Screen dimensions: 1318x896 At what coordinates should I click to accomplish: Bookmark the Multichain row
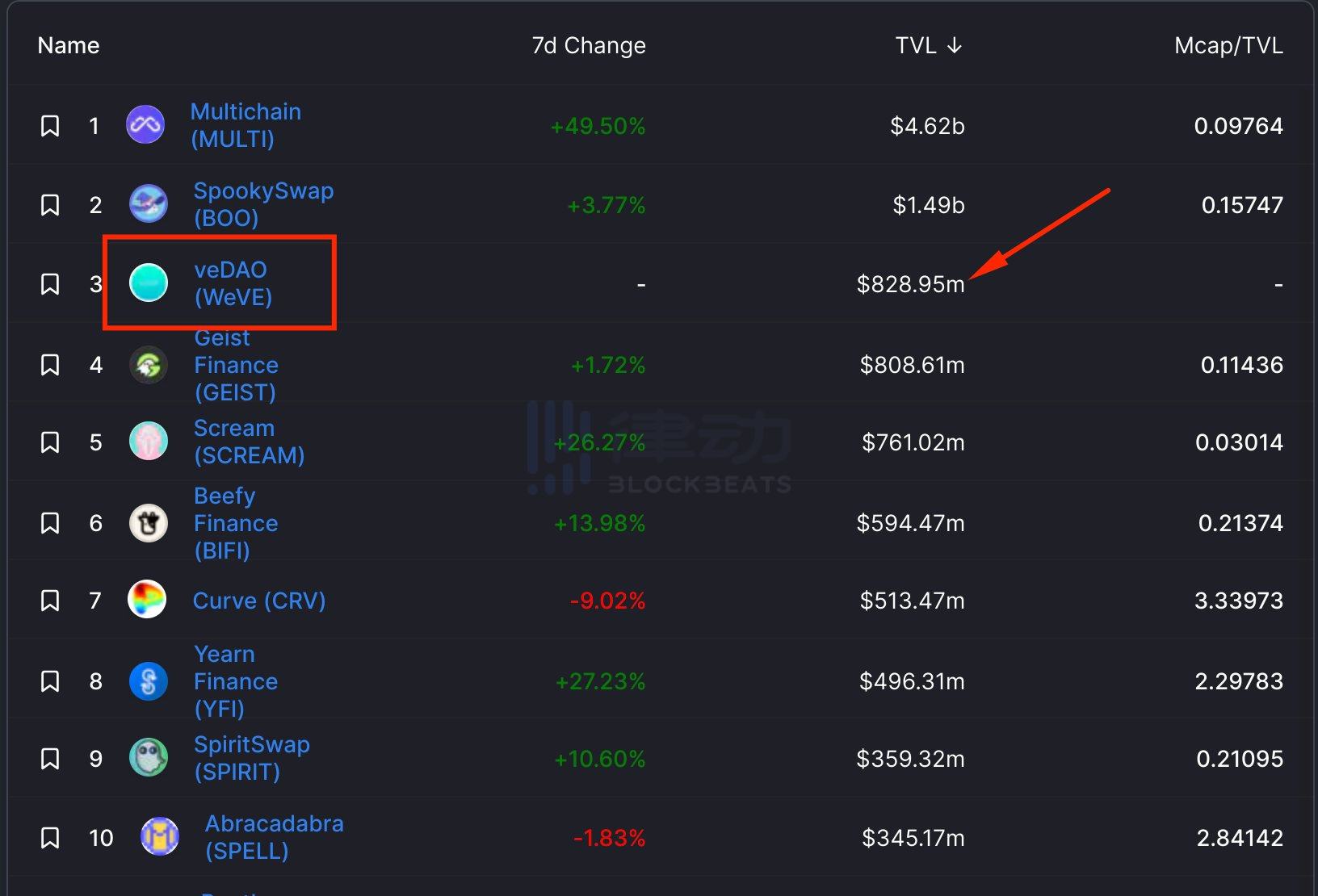click(50, 126)
